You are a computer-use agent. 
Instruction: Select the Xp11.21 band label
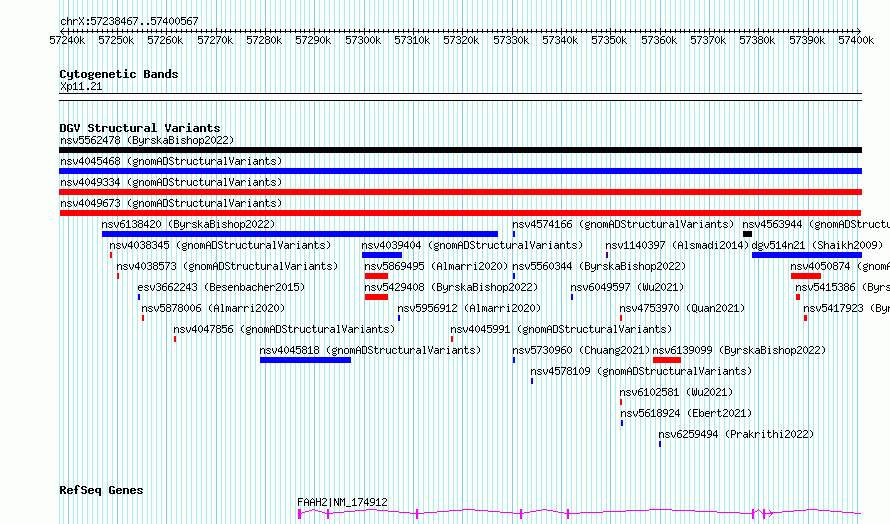[81, 86]
